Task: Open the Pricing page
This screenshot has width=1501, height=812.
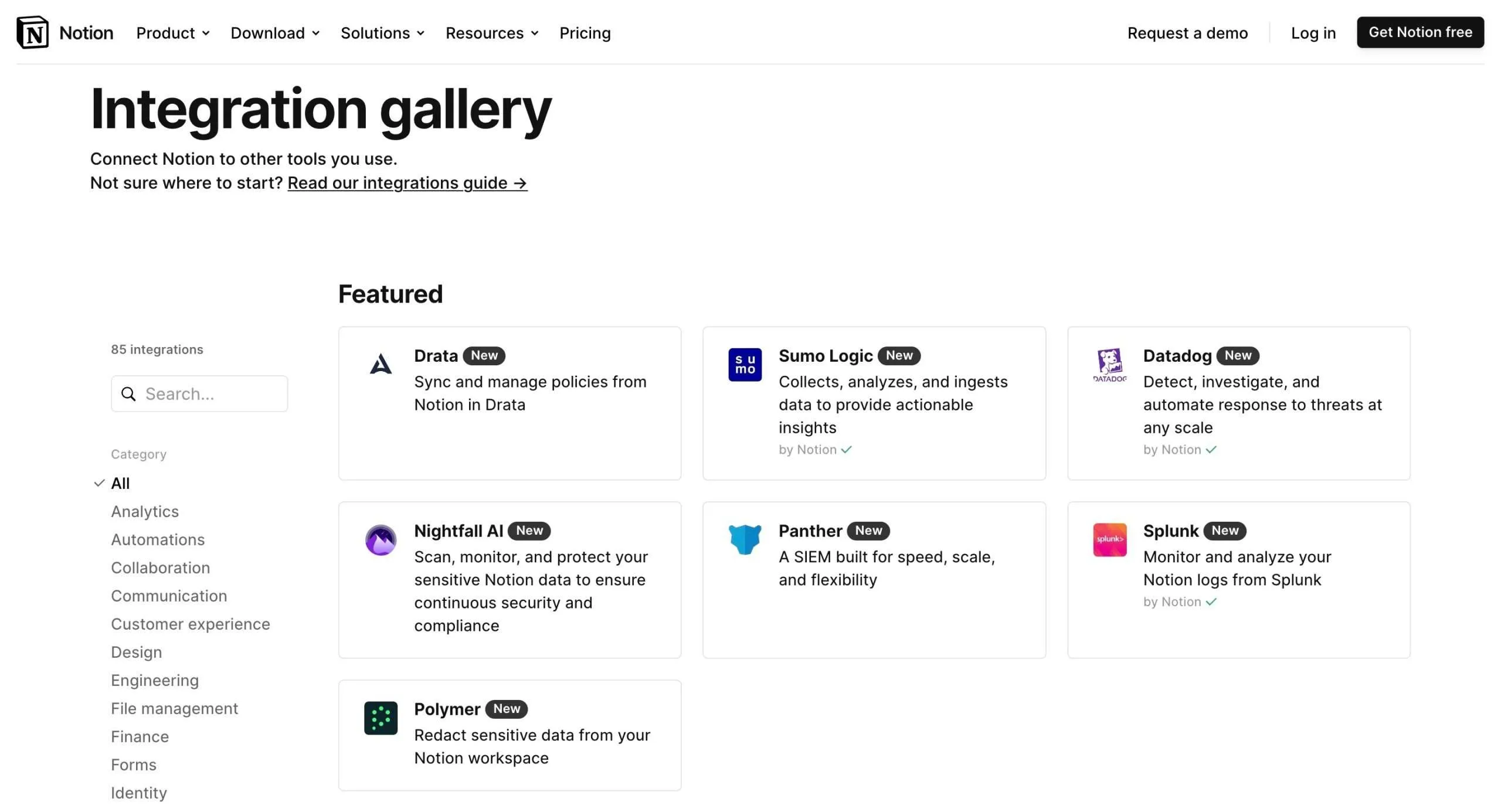Action: [585, 33]
